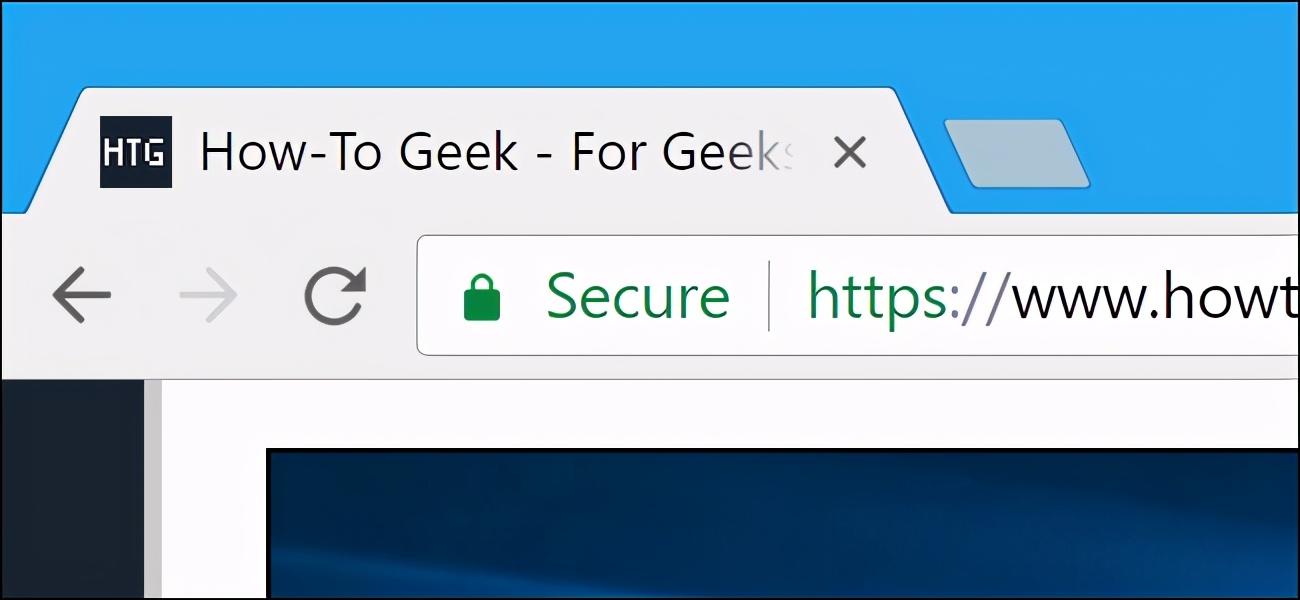Click the toolbar gap between reload and address bar

pyautogui.click(x=392, y=296)
